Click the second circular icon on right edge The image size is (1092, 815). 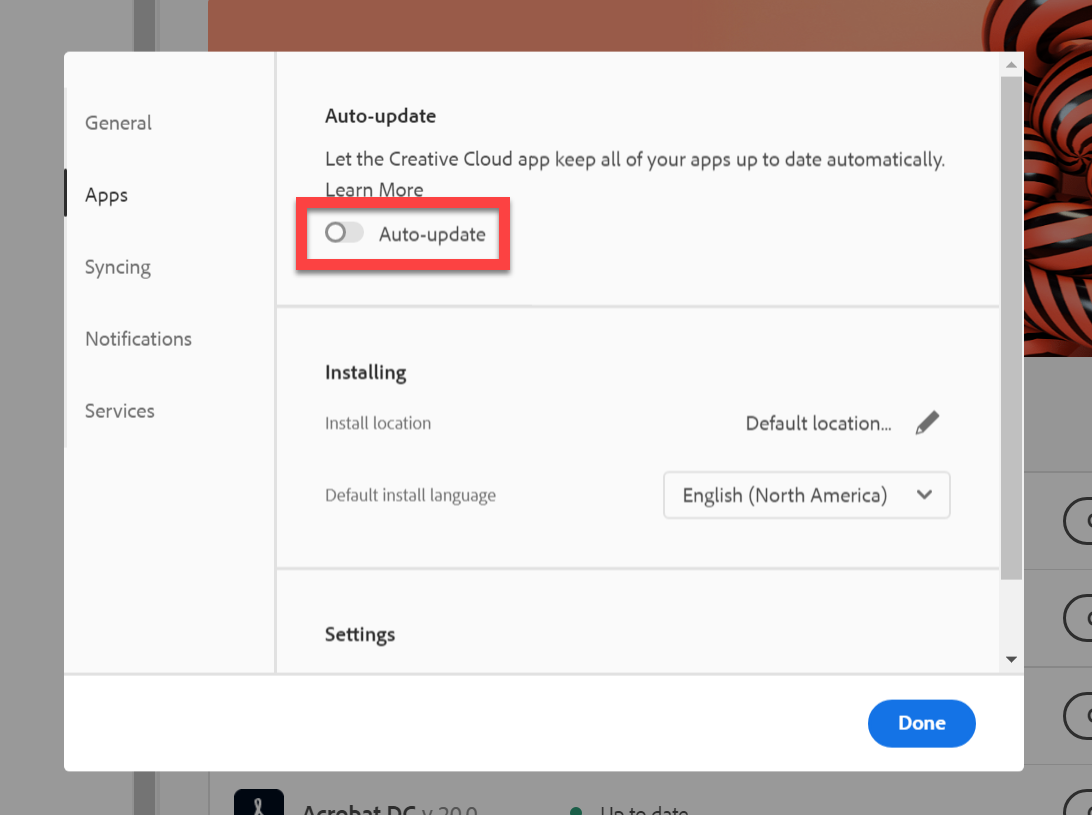1086,618
